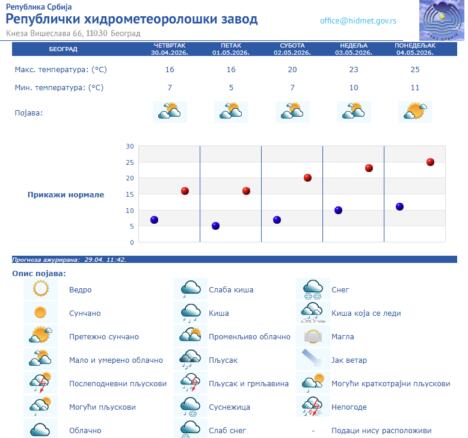The image size is (468, 438).
Task: Click the Пљусак и грмљавина legend icon
Action: point(190,382)
